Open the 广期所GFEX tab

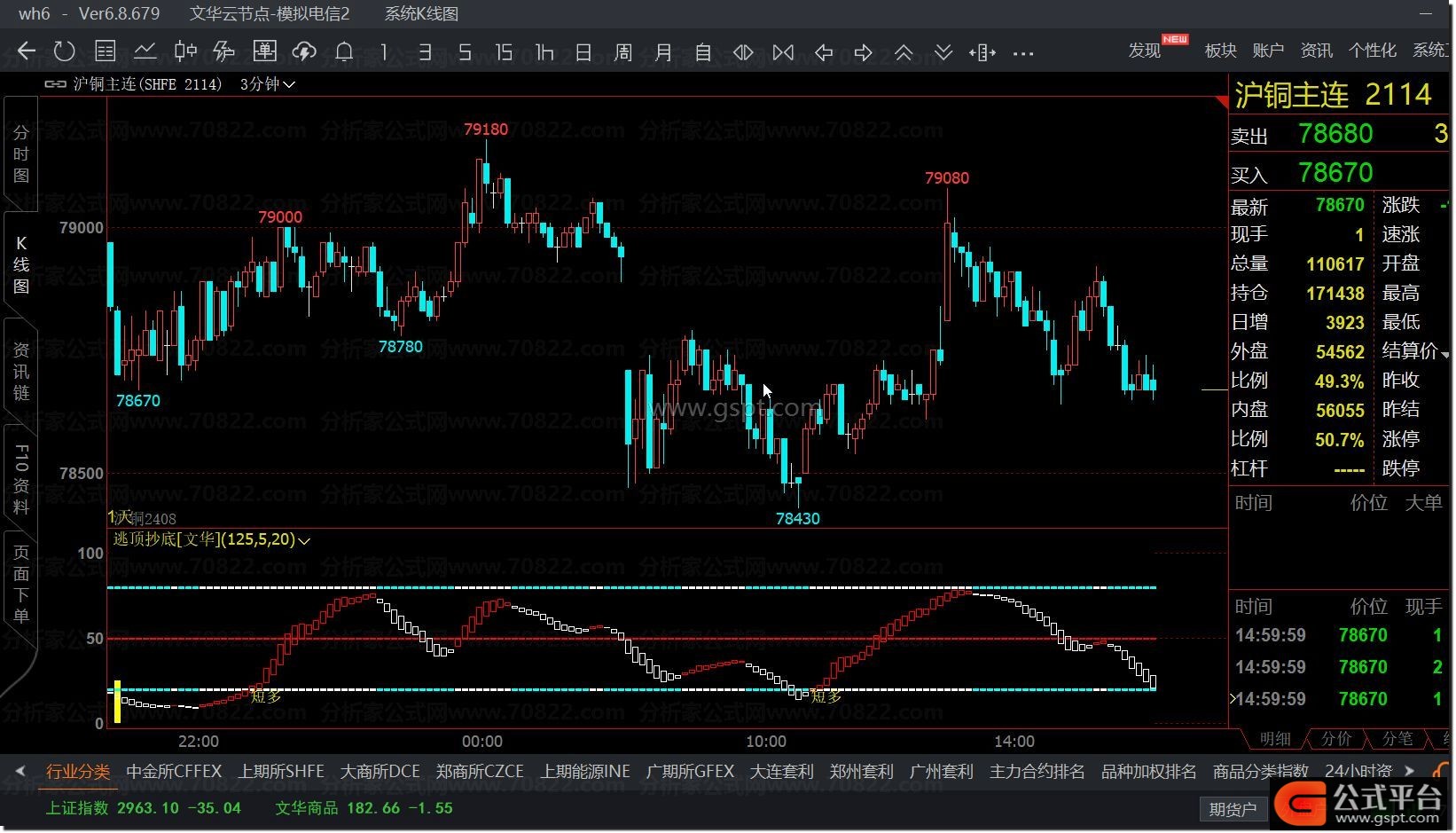(x=690, y=772)
